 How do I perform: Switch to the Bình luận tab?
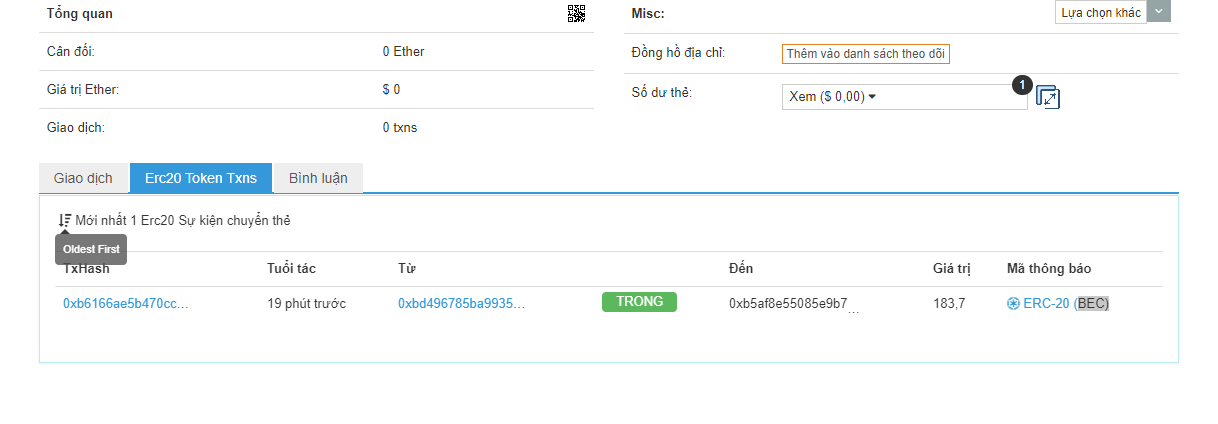(318, 178)
